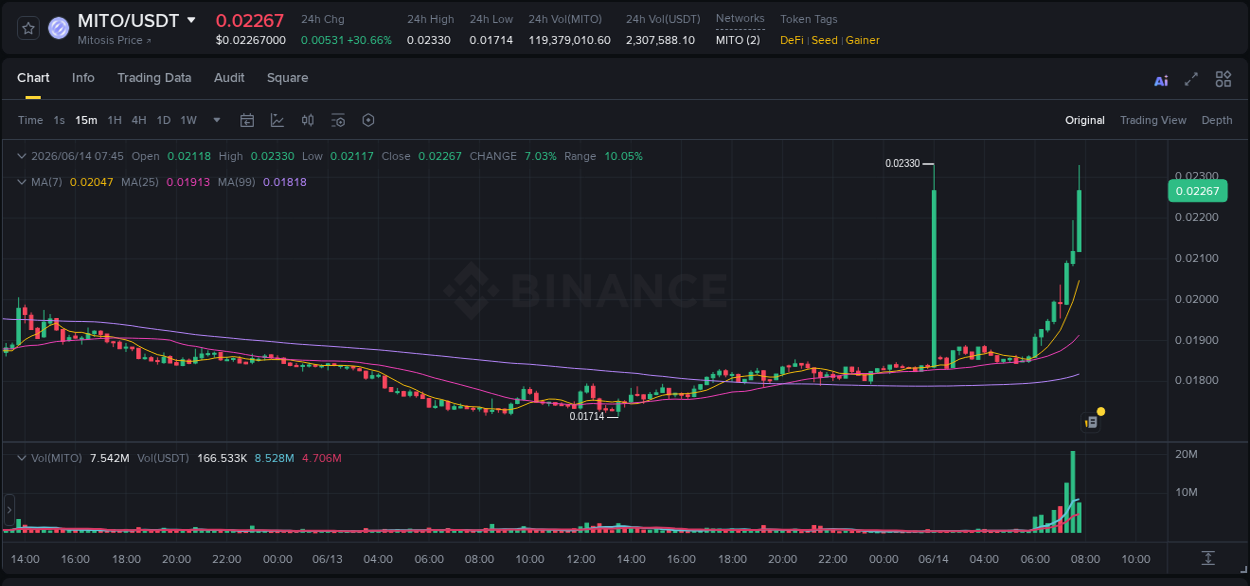Click the 24h Vol(USDT) value 2,307,588.10
Image resolution: width=1250 pixels, height=586 pixels.
[x=660, y=40]
